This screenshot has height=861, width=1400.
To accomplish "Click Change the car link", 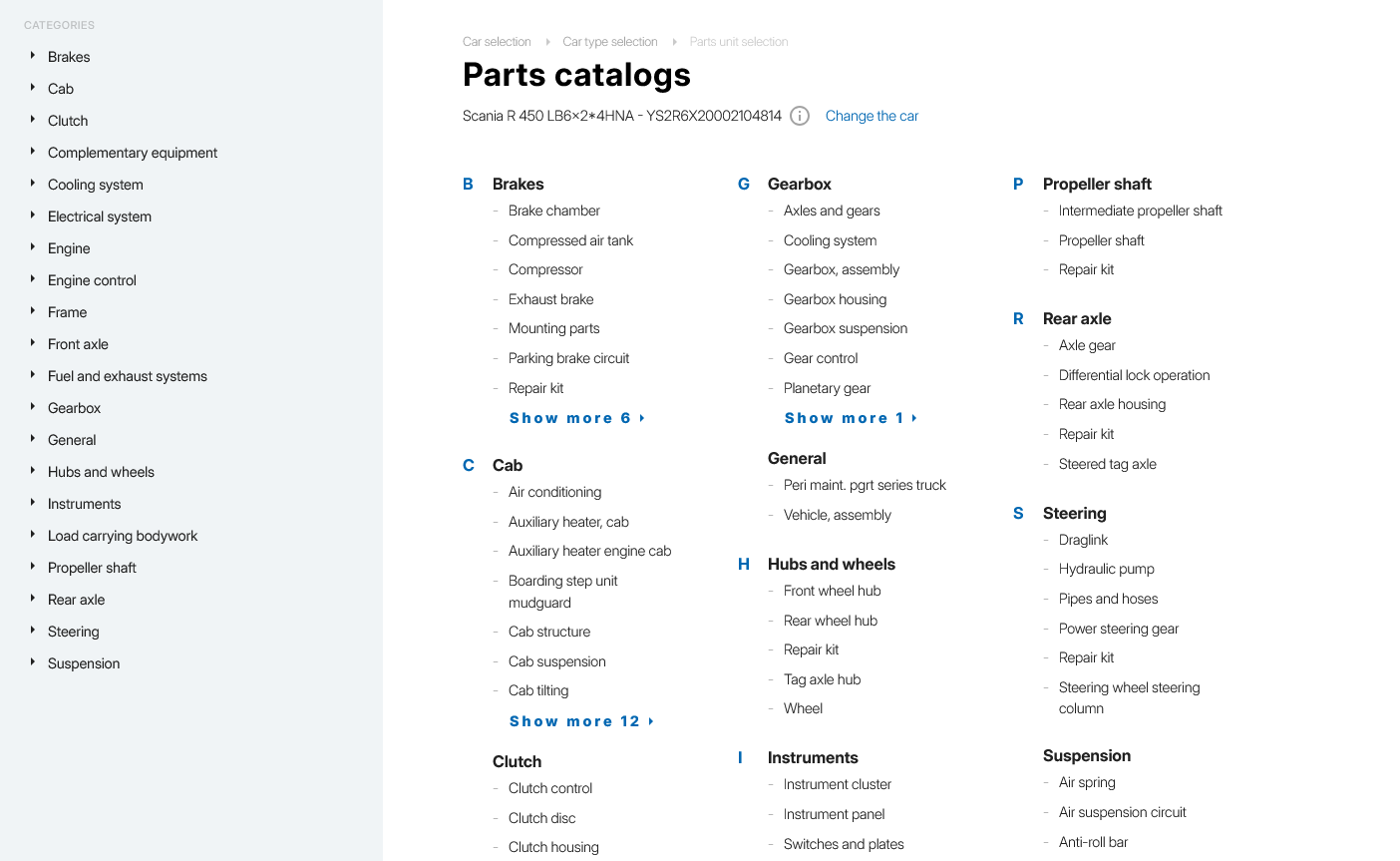I will [872, 116].
